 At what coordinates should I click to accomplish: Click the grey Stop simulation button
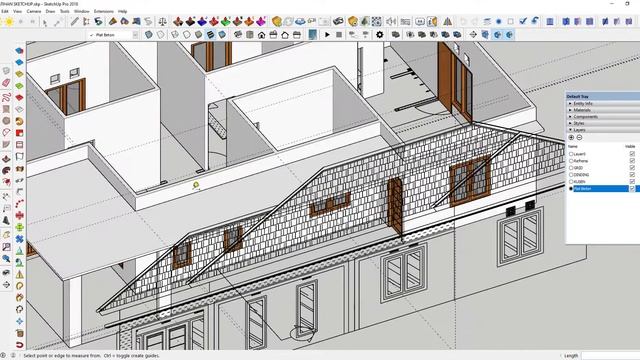(339, 35)
